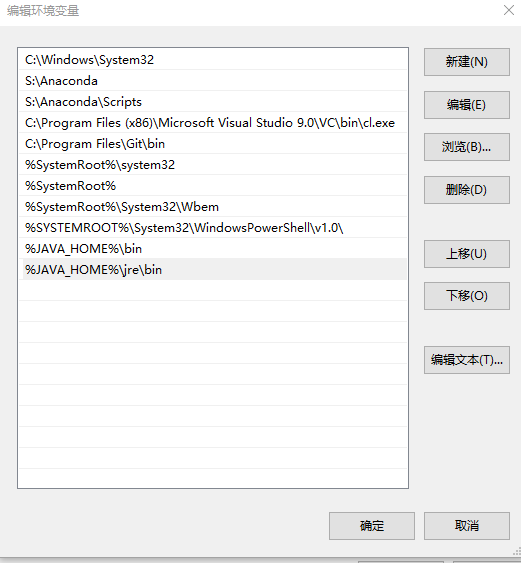
Task: Select the plain %SystemRoot% row
Action: [213, 186]
